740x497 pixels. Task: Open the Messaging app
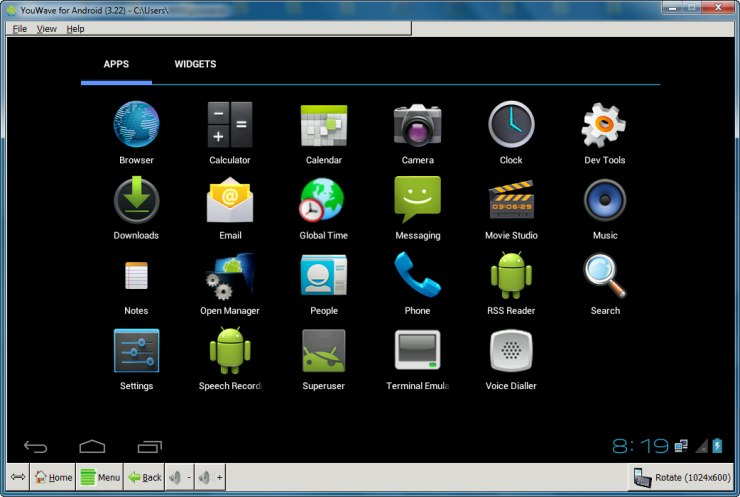pyautogui.click(x=418, y=200)
